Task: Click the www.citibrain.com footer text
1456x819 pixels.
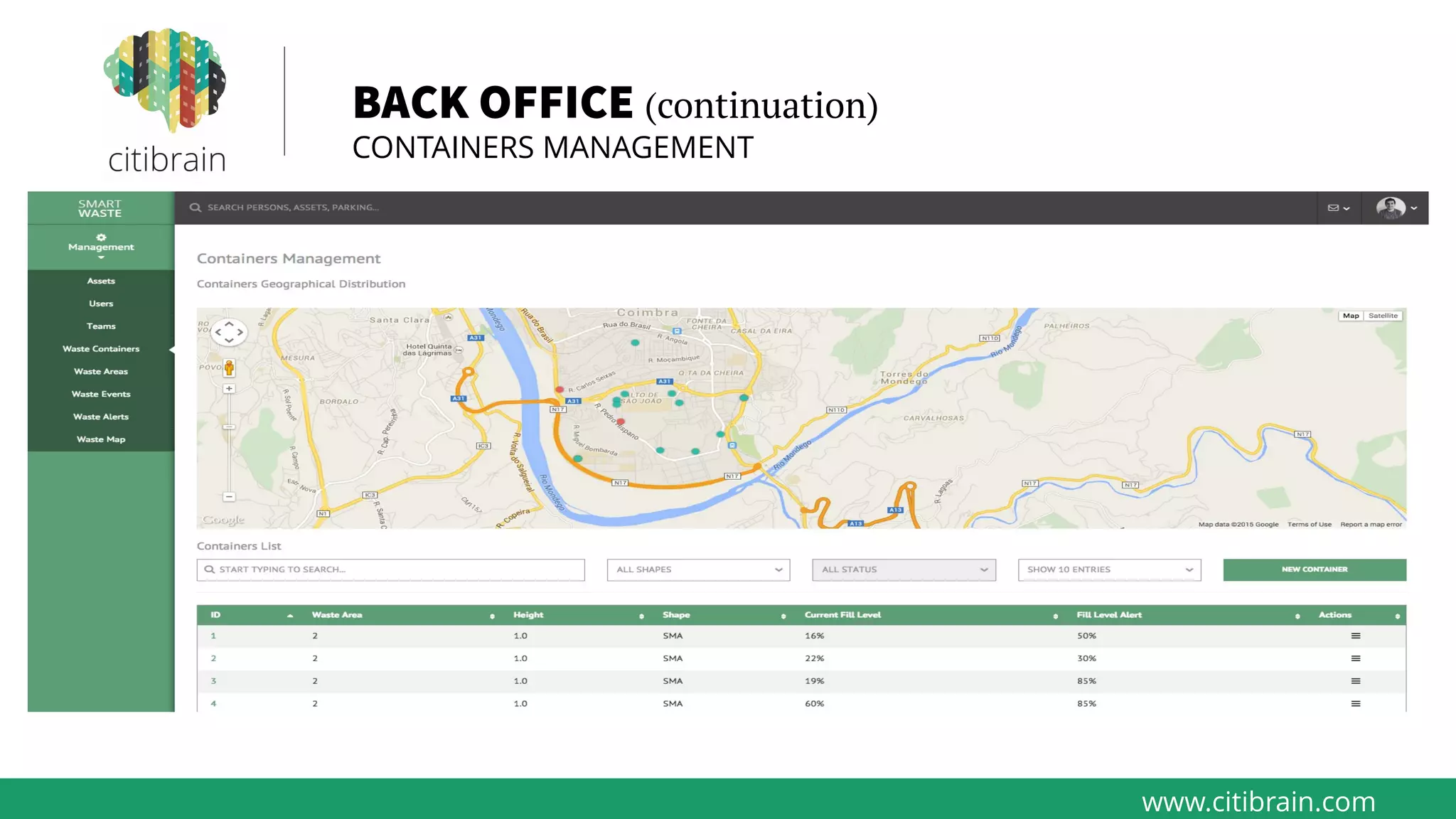Action: click(1258, 801)
